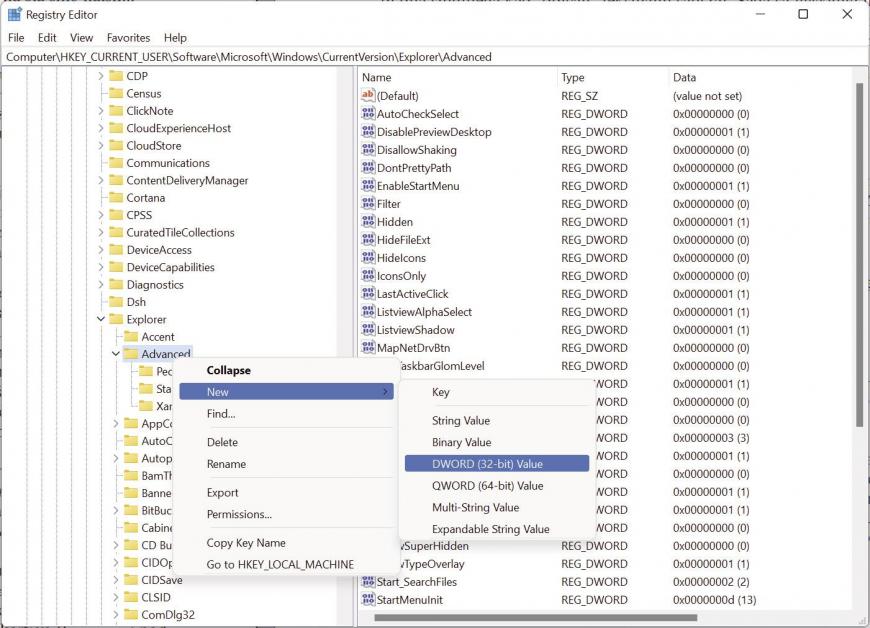Expand the Diagnostics key
This screenshot has width=870, height=628.
click(x=100, y=285)
